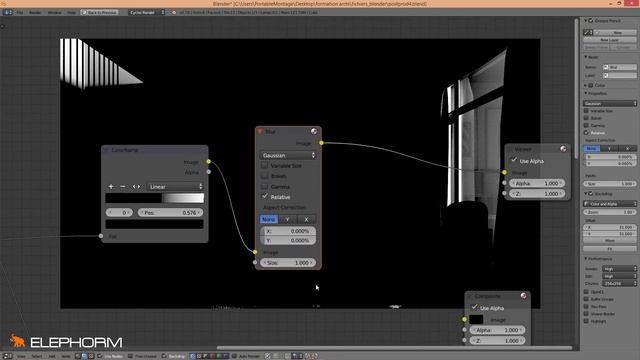Remove a color stop with the ColorRamp minus button
The image size is (640, 360).
[x=123, y=187]
